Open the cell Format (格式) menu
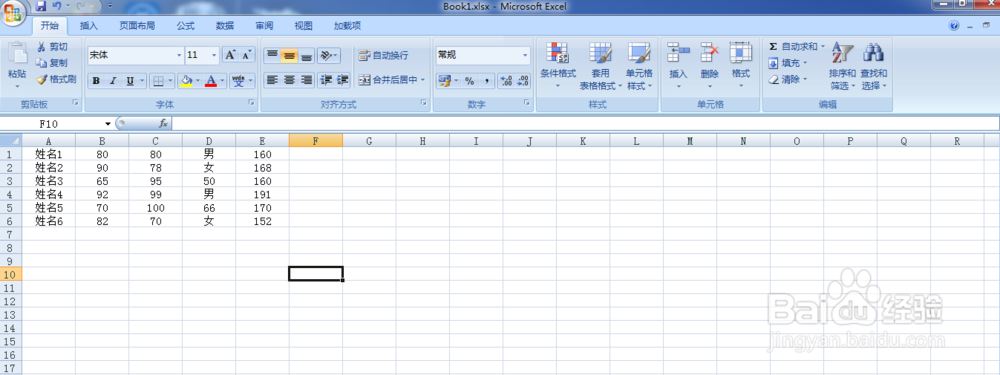This screenshot has width=1000, height=375. [x=740, y=66]
